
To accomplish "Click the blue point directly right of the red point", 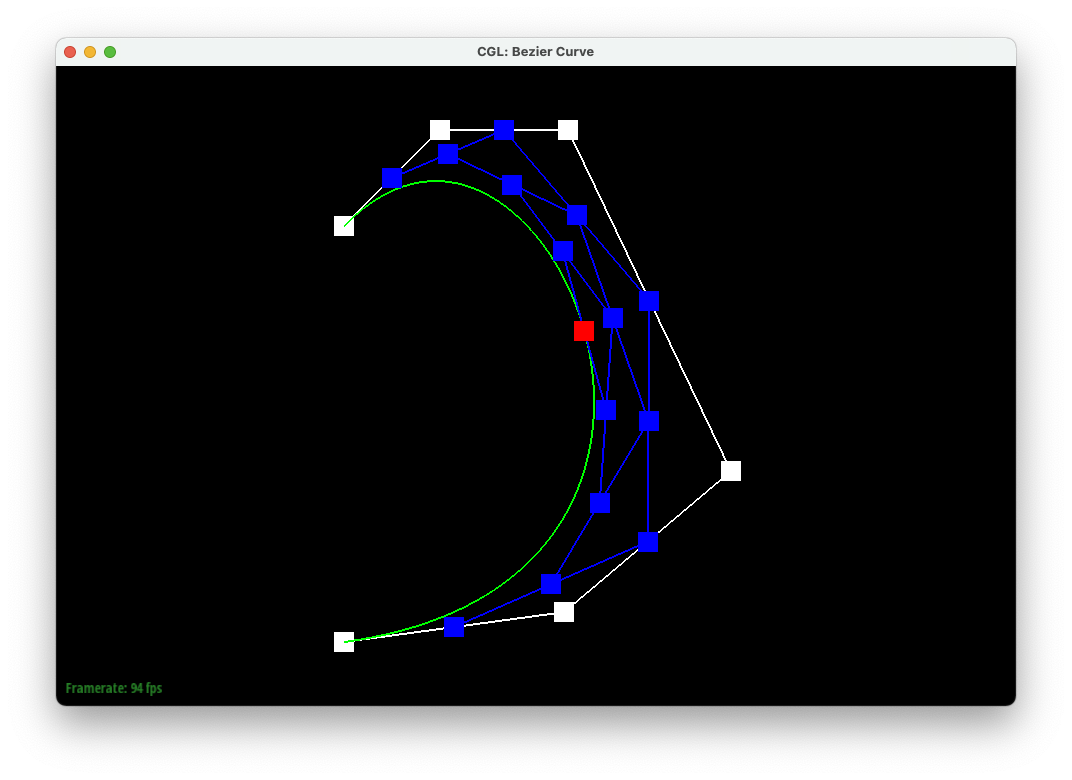I will click(x=613, y=318).
